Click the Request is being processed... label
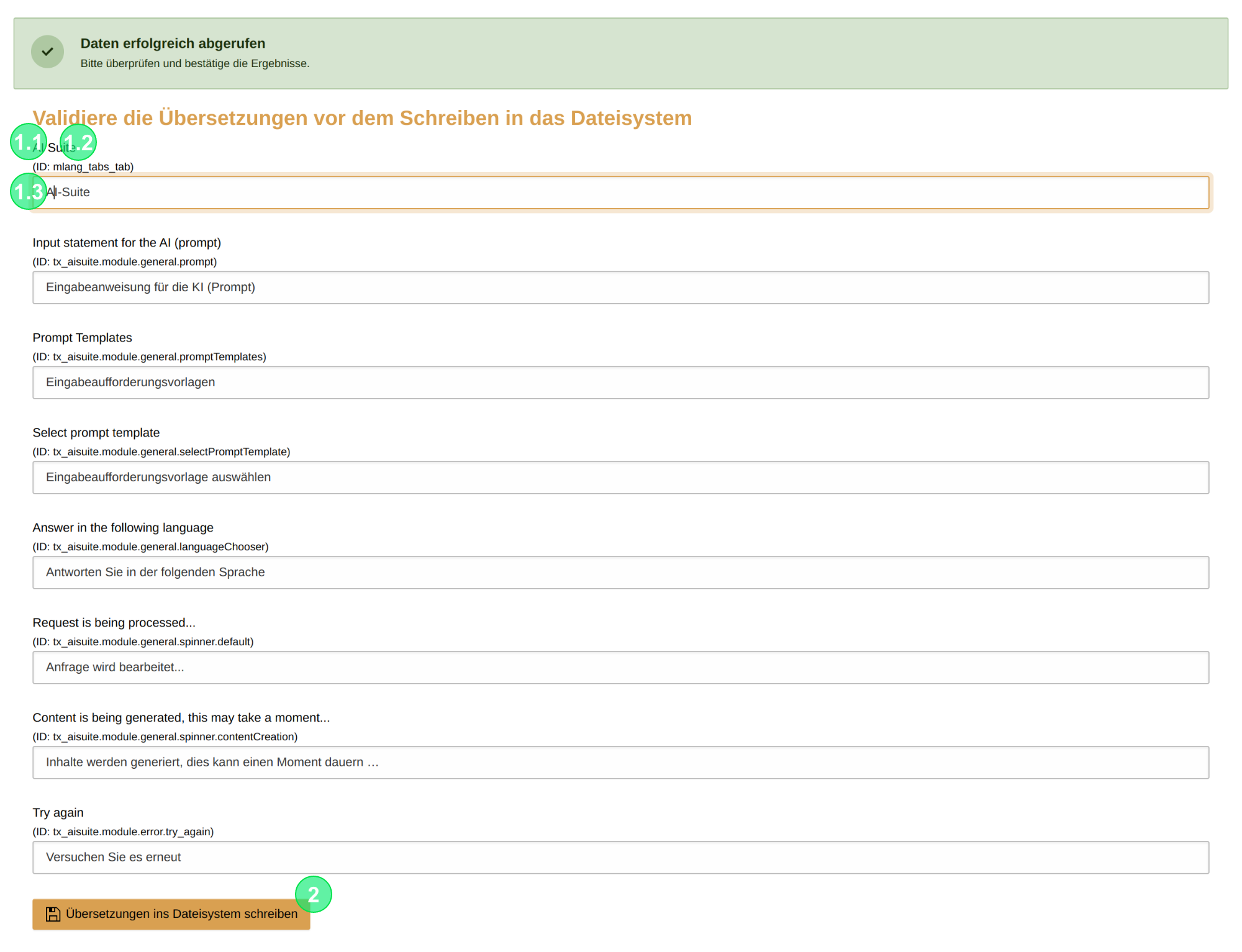The image size is (1242, 952). (x=114, y=623)
